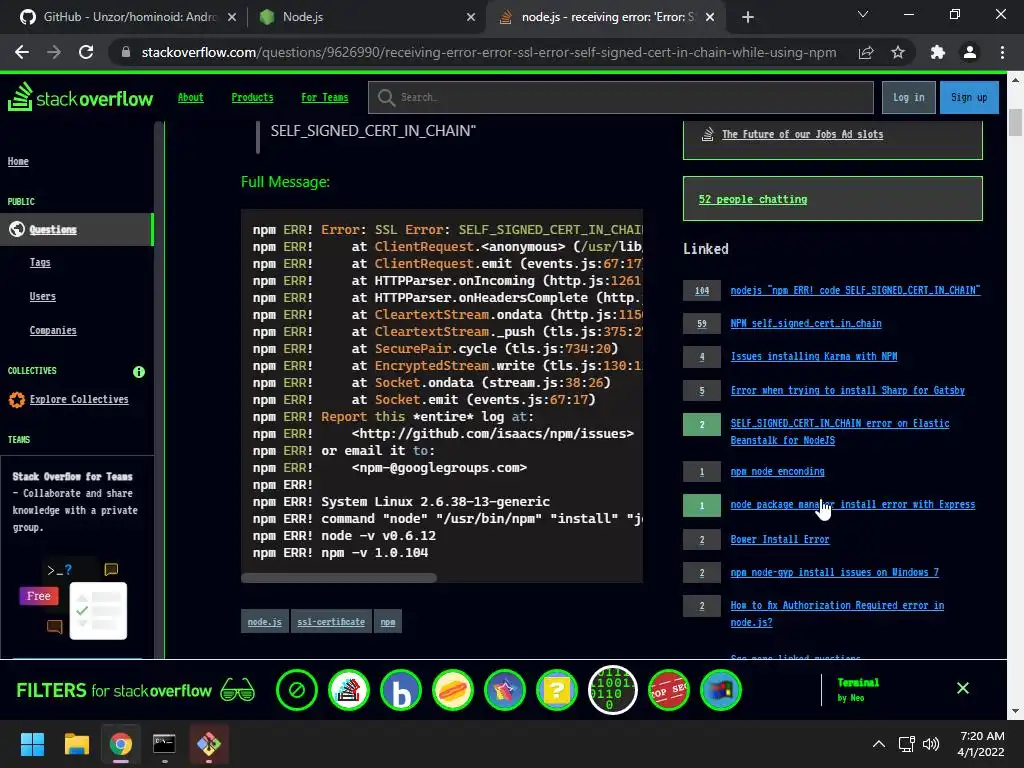This screenshot has width=1024, height=768.
Task: Close the GitHub tab
Action: point(232,17)
